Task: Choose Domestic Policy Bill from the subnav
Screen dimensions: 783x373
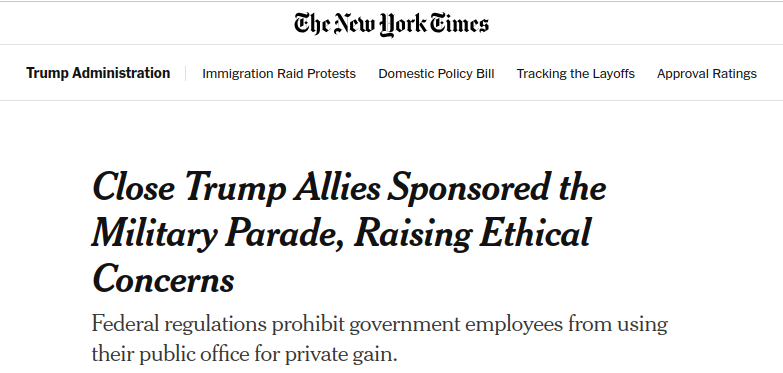Action: click(436, 74)
